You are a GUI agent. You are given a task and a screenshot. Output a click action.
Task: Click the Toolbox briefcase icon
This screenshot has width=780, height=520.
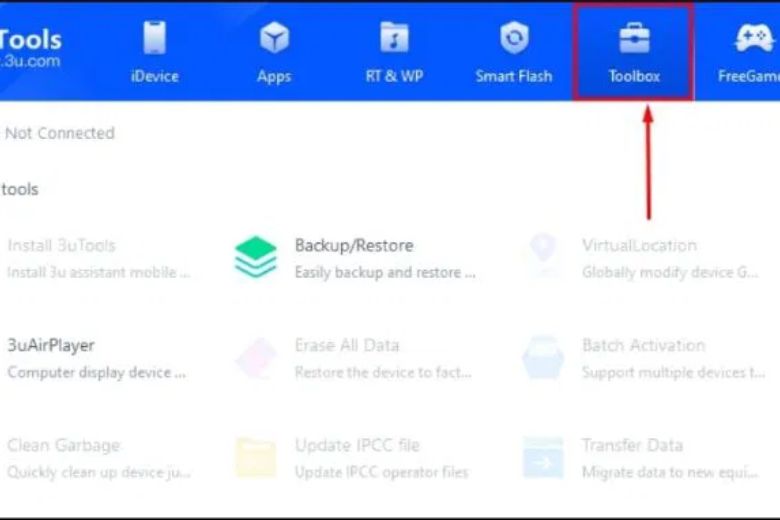pos(634,39)
